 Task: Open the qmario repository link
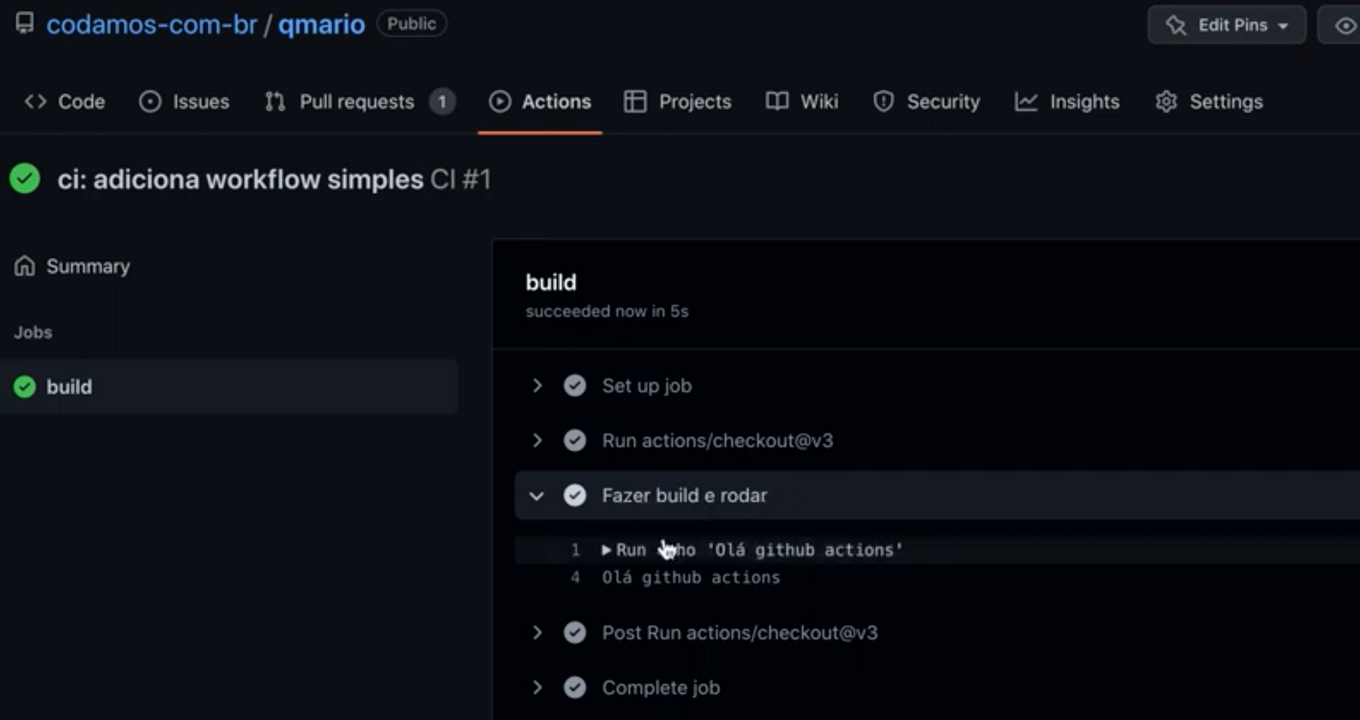pyautogui.click(x=320, y=24)
